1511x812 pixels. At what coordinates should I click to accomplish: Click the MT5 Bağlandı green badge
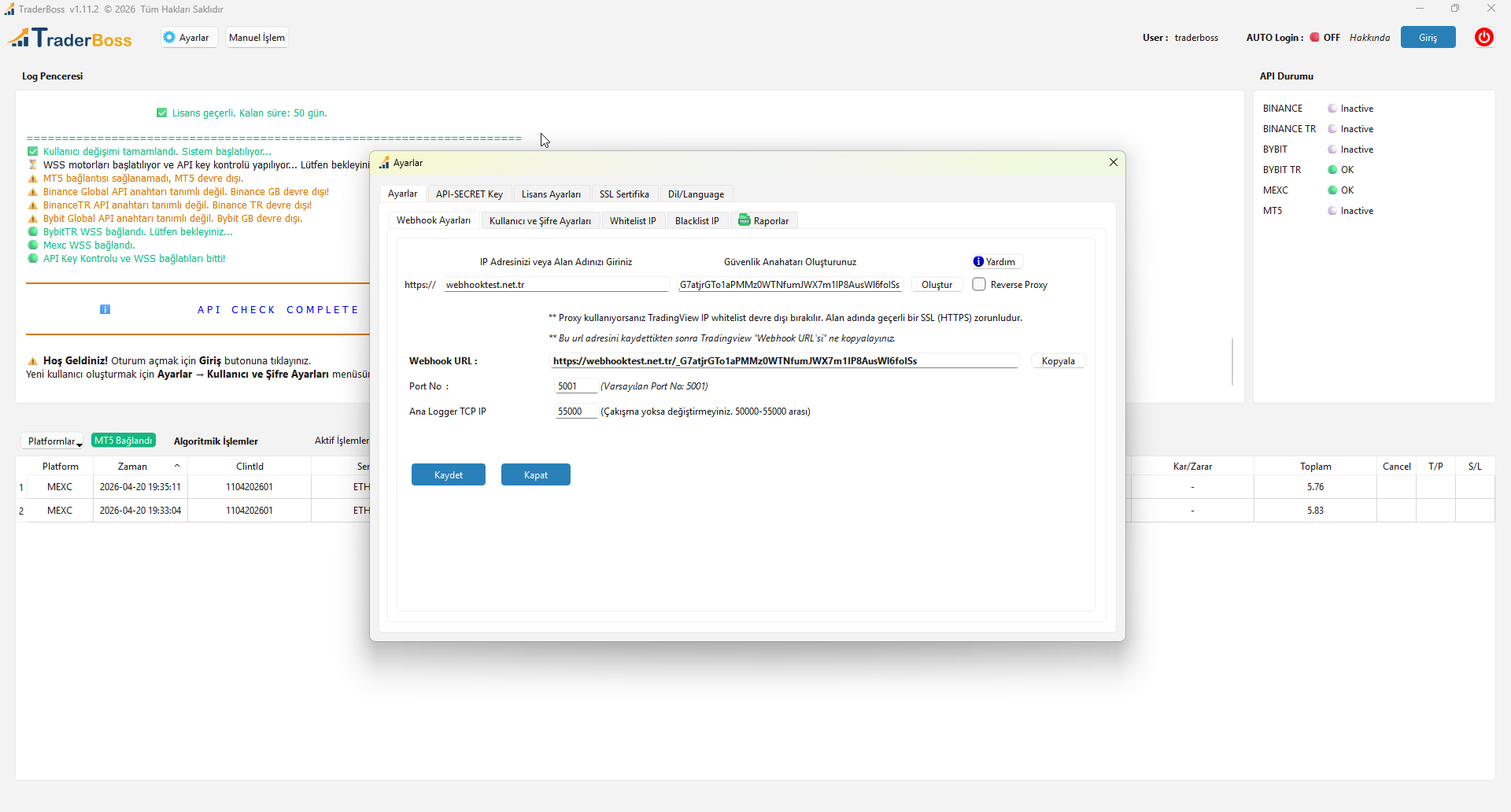124,441
